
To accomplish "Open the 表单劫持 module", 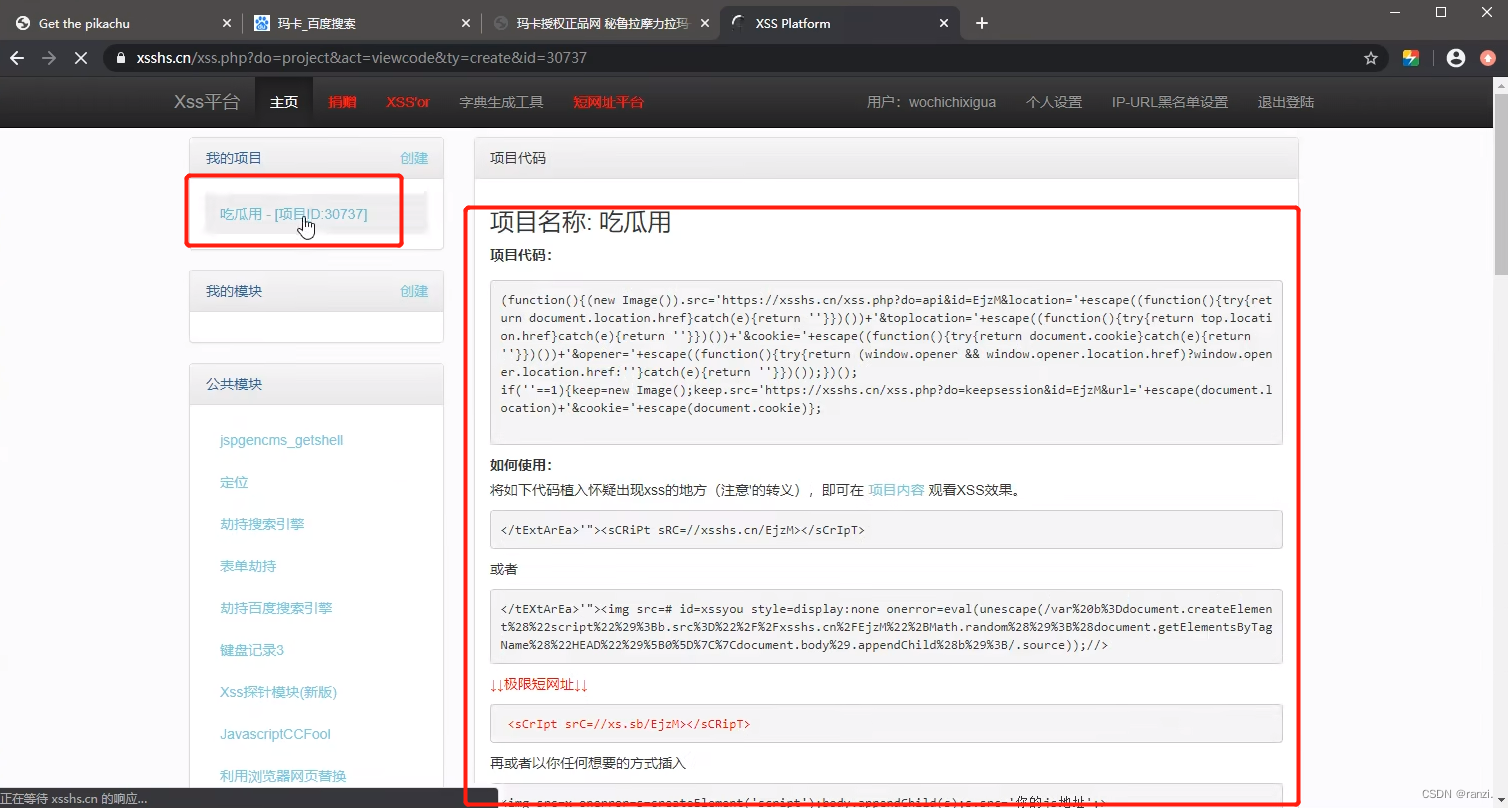I will coord(248,566).
